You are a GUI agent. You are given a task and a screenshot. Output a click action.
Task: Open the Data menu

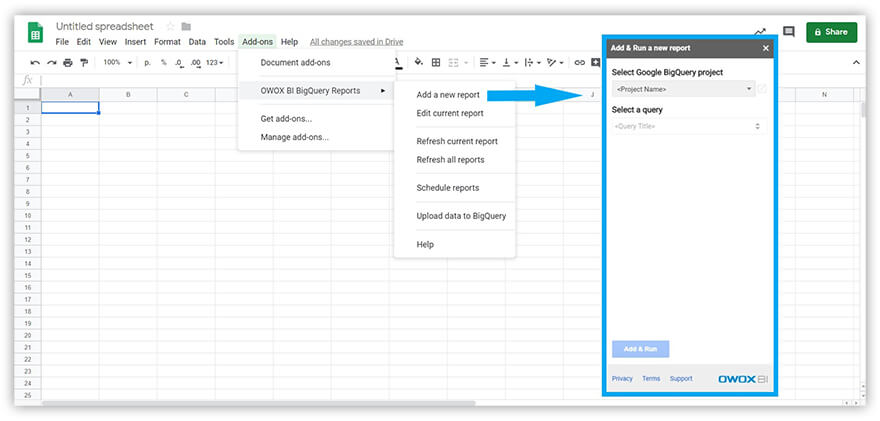pos(197,42)
